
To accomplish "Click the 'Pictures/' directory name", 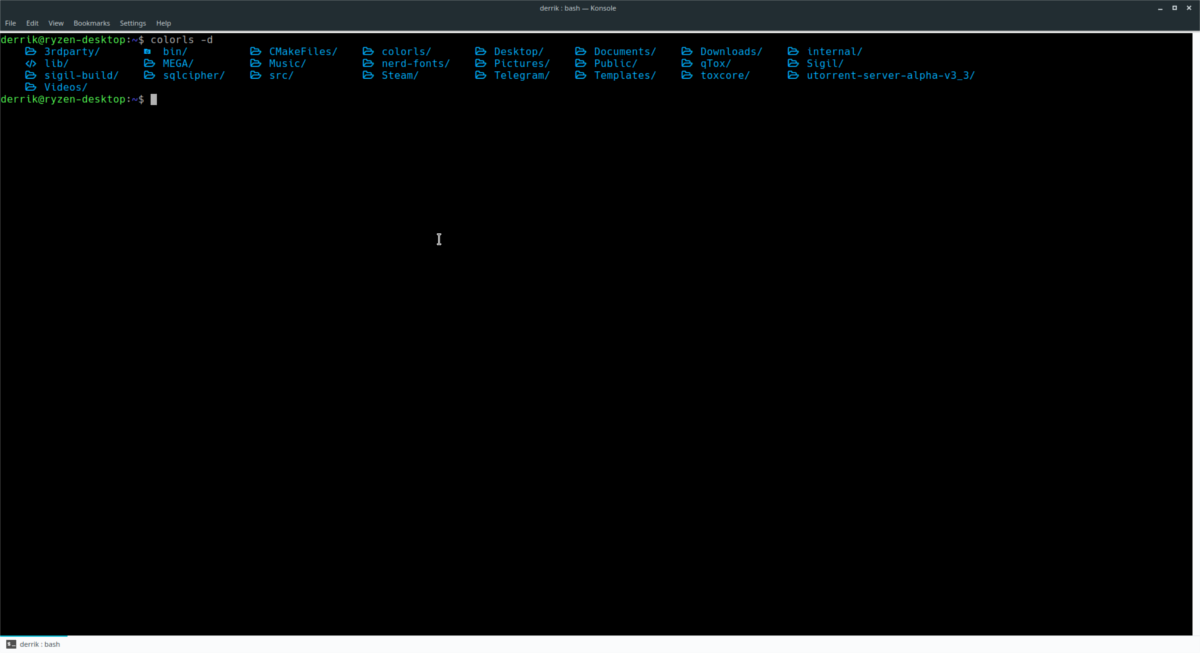I will [x=522, y=64].
